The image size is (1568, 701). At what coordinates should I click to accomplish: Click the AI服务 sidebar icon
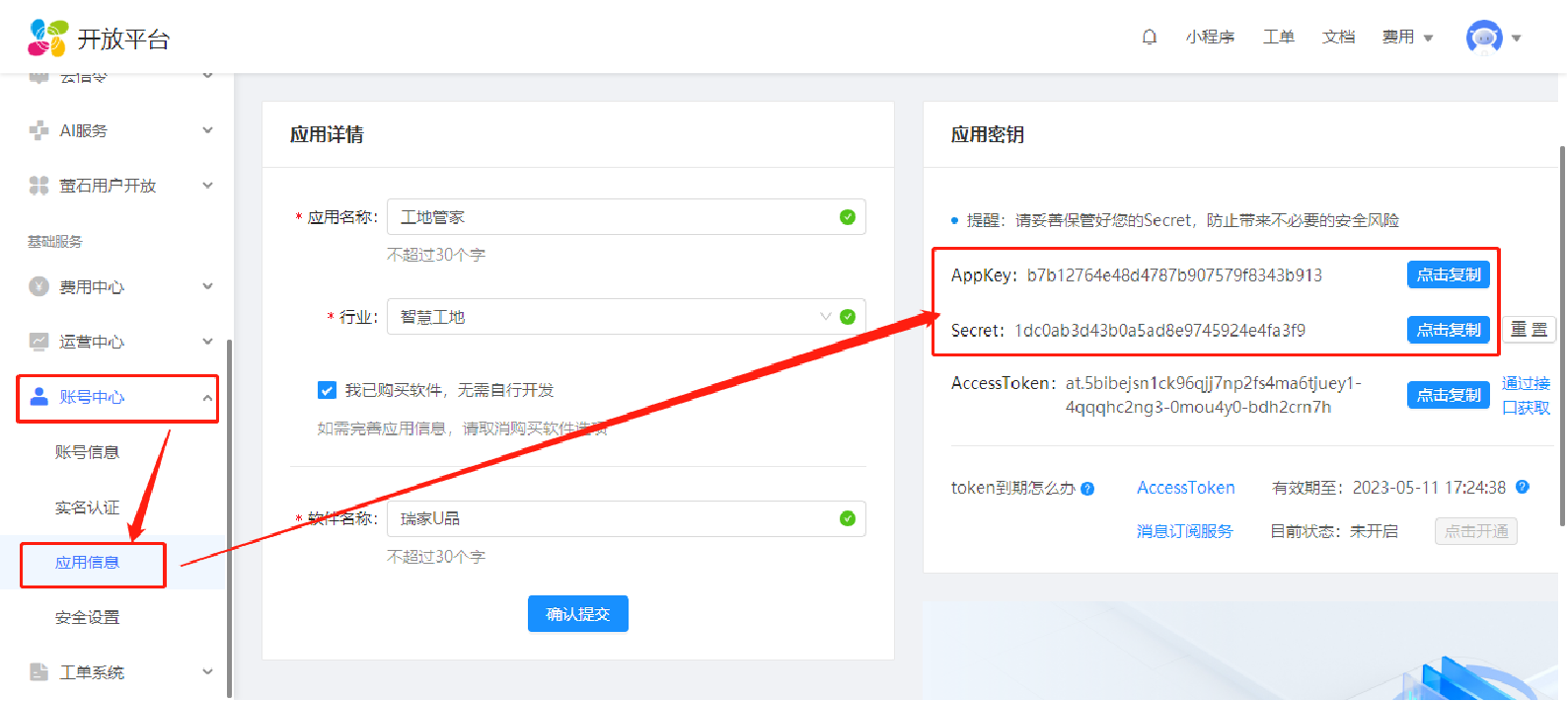(x=38, y=130)
